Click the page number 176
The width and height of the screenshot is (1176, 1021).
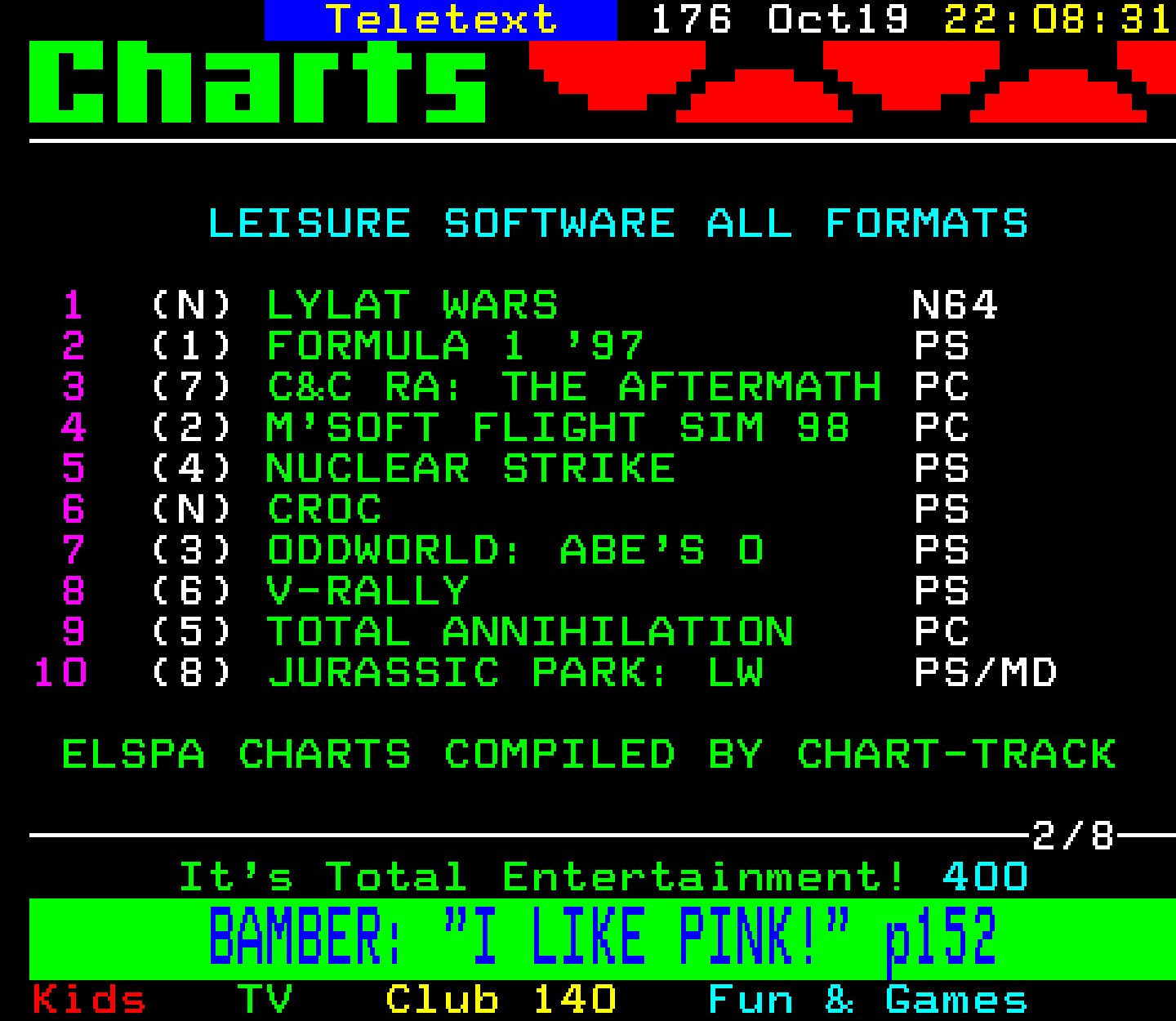pos(692,20)
